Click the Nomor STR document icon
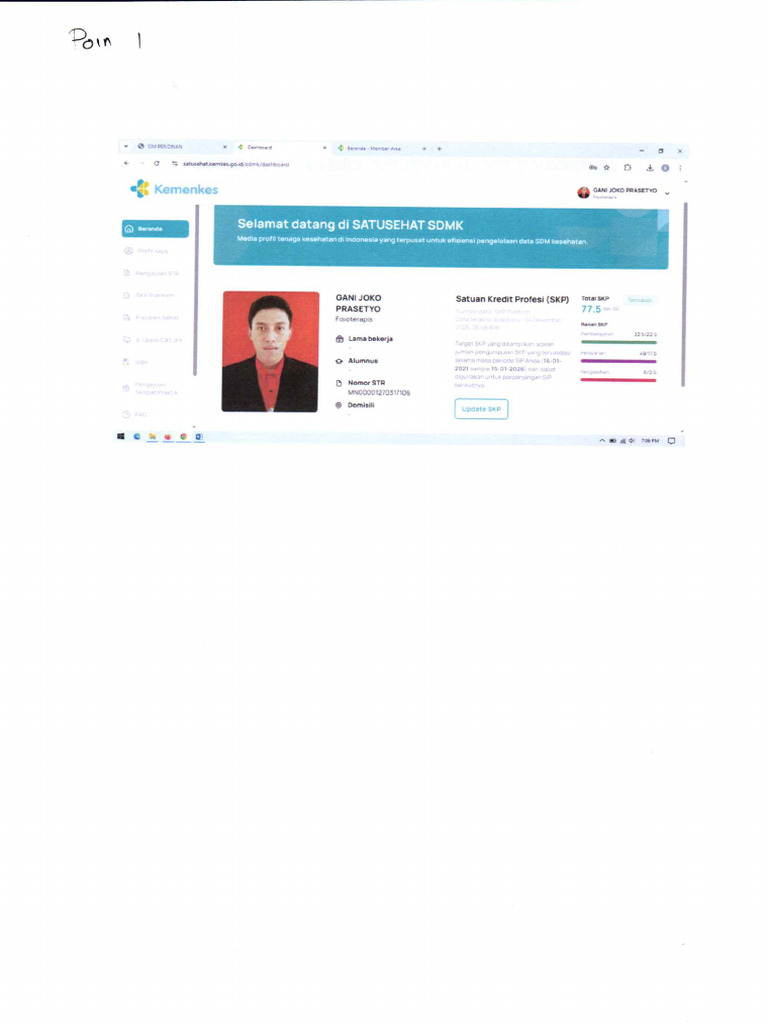768x1024 pixels. tap(339, 383)
